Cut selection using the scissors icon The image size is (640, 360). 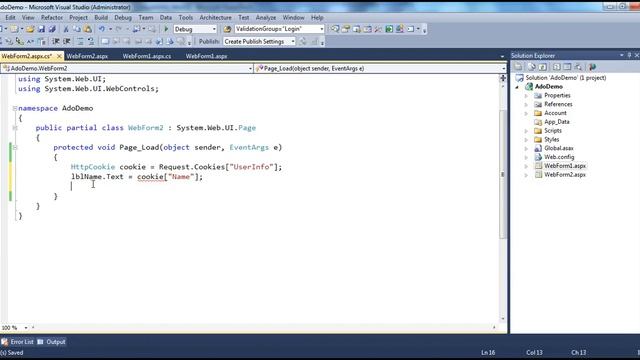coord(66,29)
